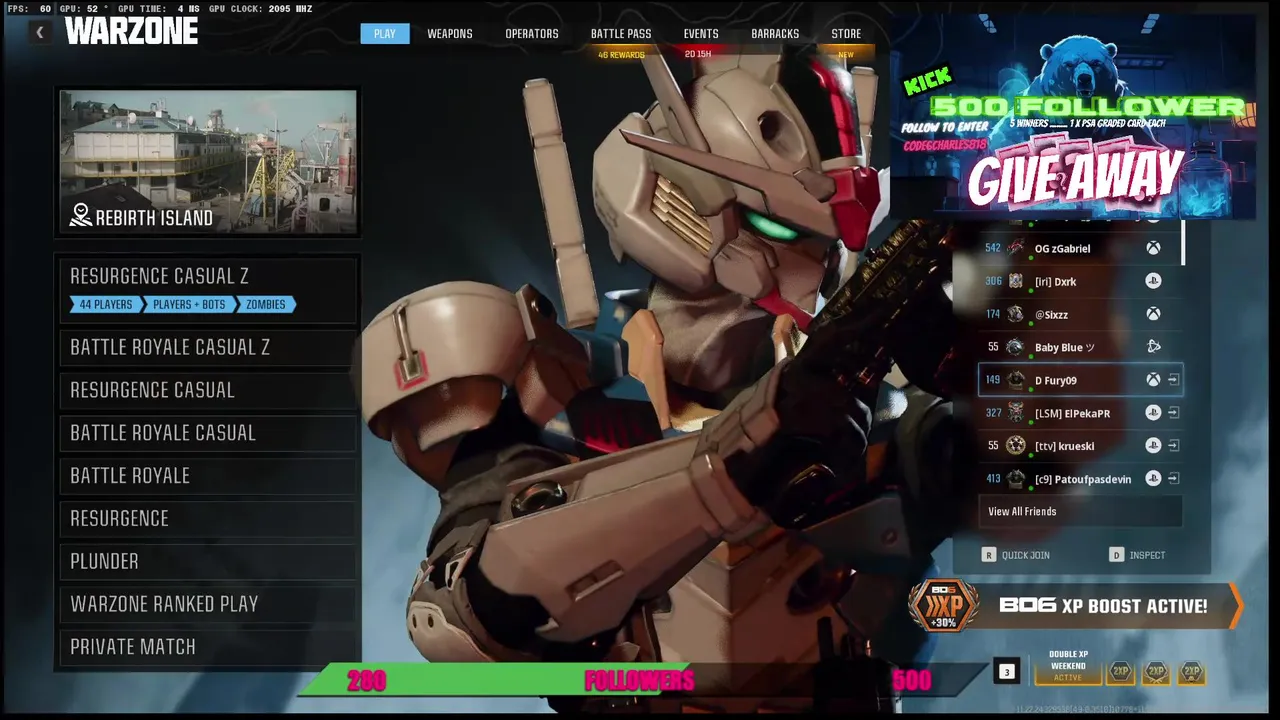Click the PlayStation icon beside [LSM] ElPekaPR
The image size is (1280, 720).
pyautogui.click(x=1153, y=413)
